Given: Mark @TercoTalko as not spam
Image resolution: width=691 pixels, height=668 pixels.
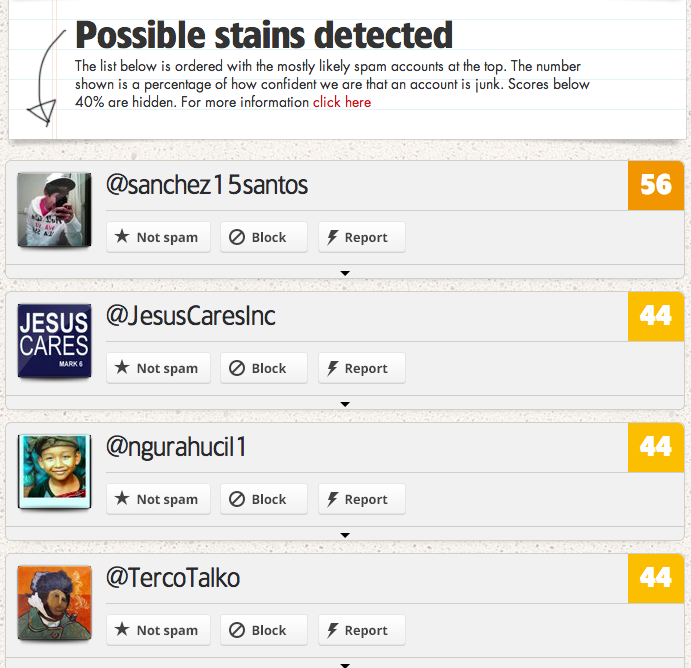Looking at the screenshot, I should pos(158,630).
